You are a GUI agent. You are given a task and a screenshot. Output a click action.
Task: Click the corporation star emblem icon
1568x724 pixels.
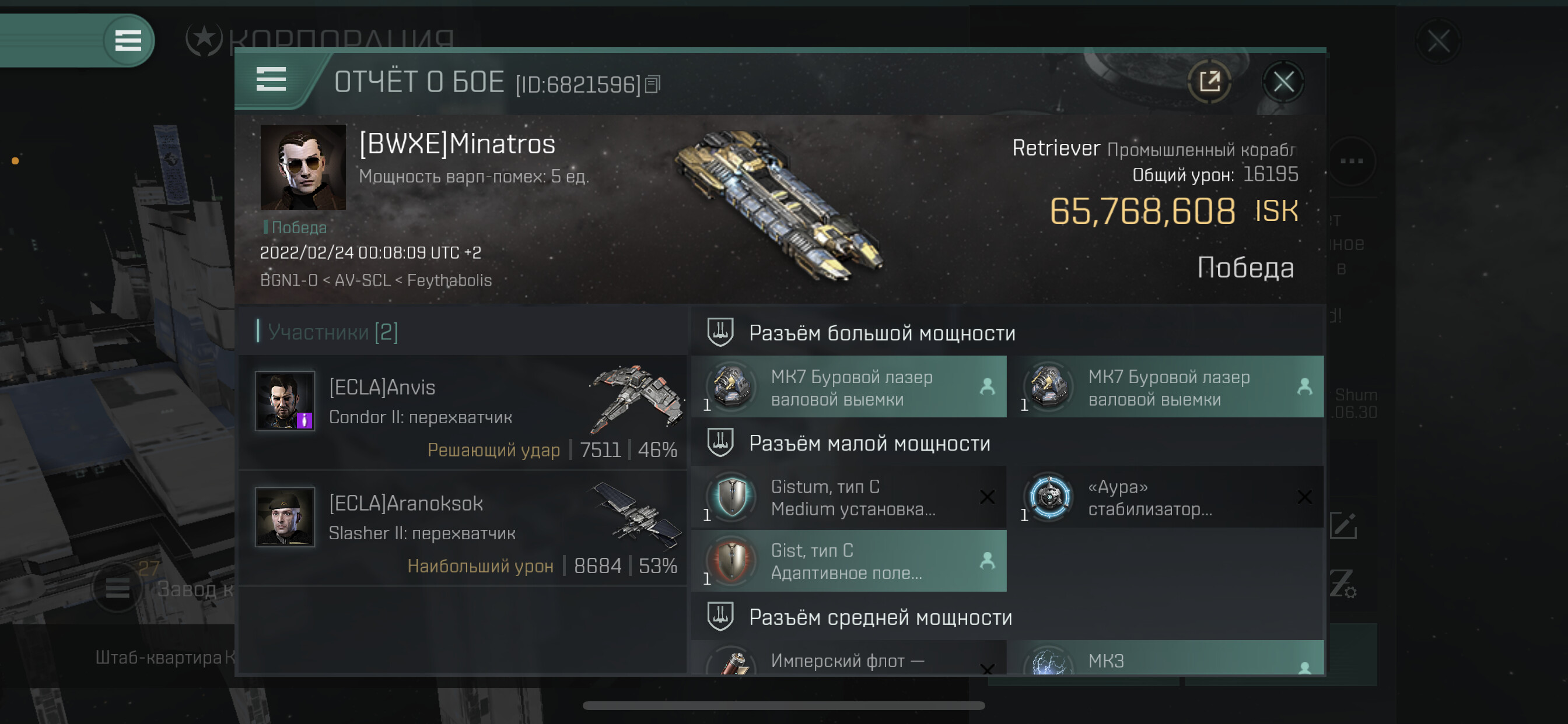click(204, 39)
